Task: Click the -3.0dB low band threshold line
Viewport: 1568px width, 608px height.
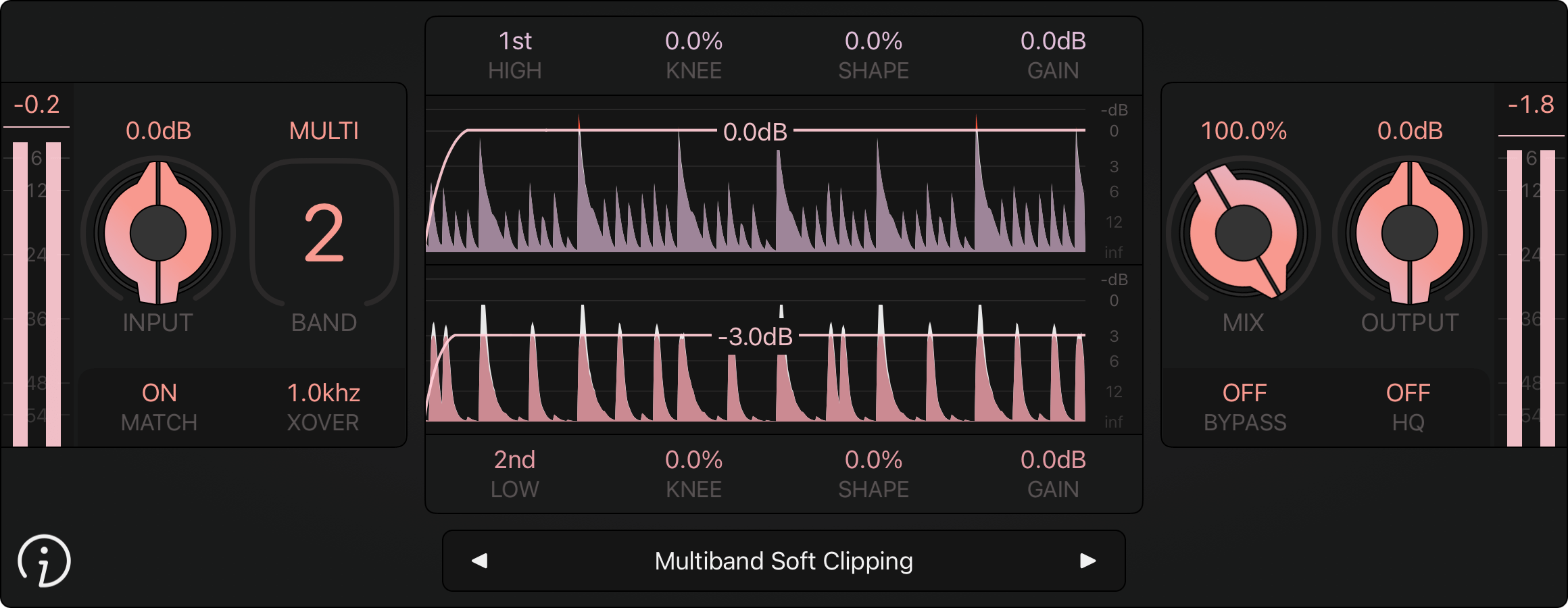Action: coord(756,336)
